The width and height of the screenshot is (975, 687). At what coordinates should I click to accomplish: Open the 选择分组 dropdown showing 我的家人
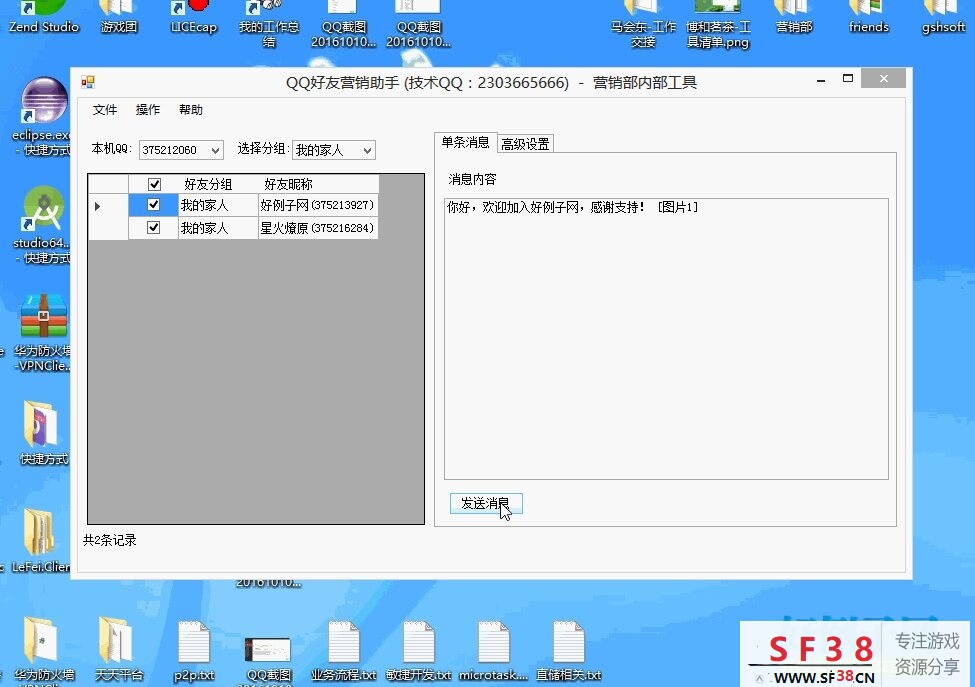334,150
